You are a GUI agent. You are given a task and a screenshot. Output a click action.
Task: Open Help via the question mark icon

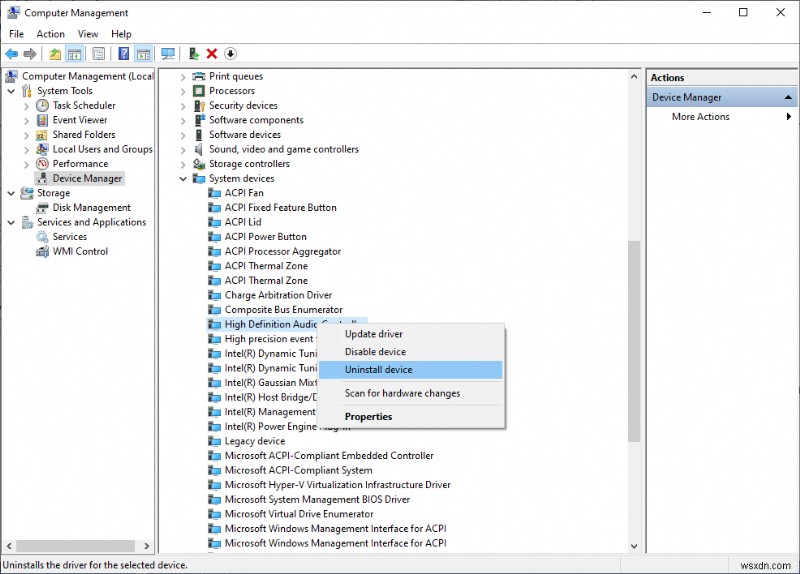pyautogui.click(x=123, y=54)
